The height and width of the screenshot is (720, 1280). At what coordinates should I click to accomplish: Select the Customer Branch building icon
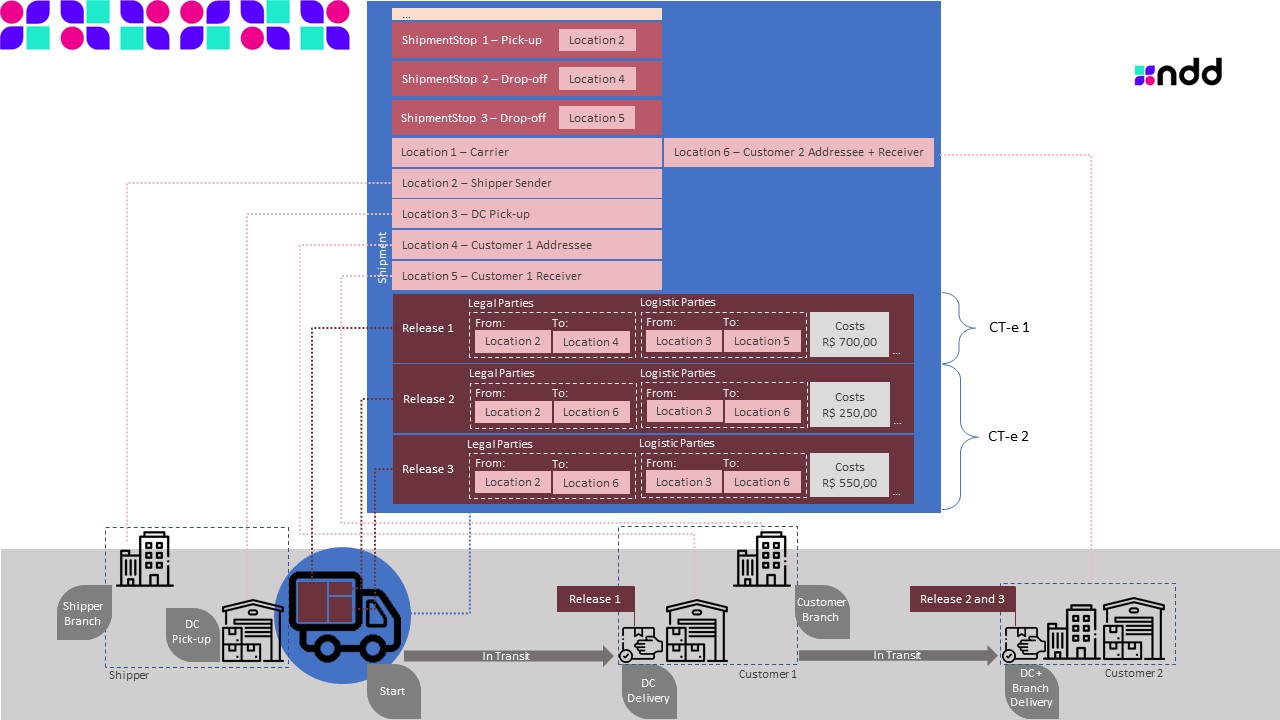(x=763, y=558)
